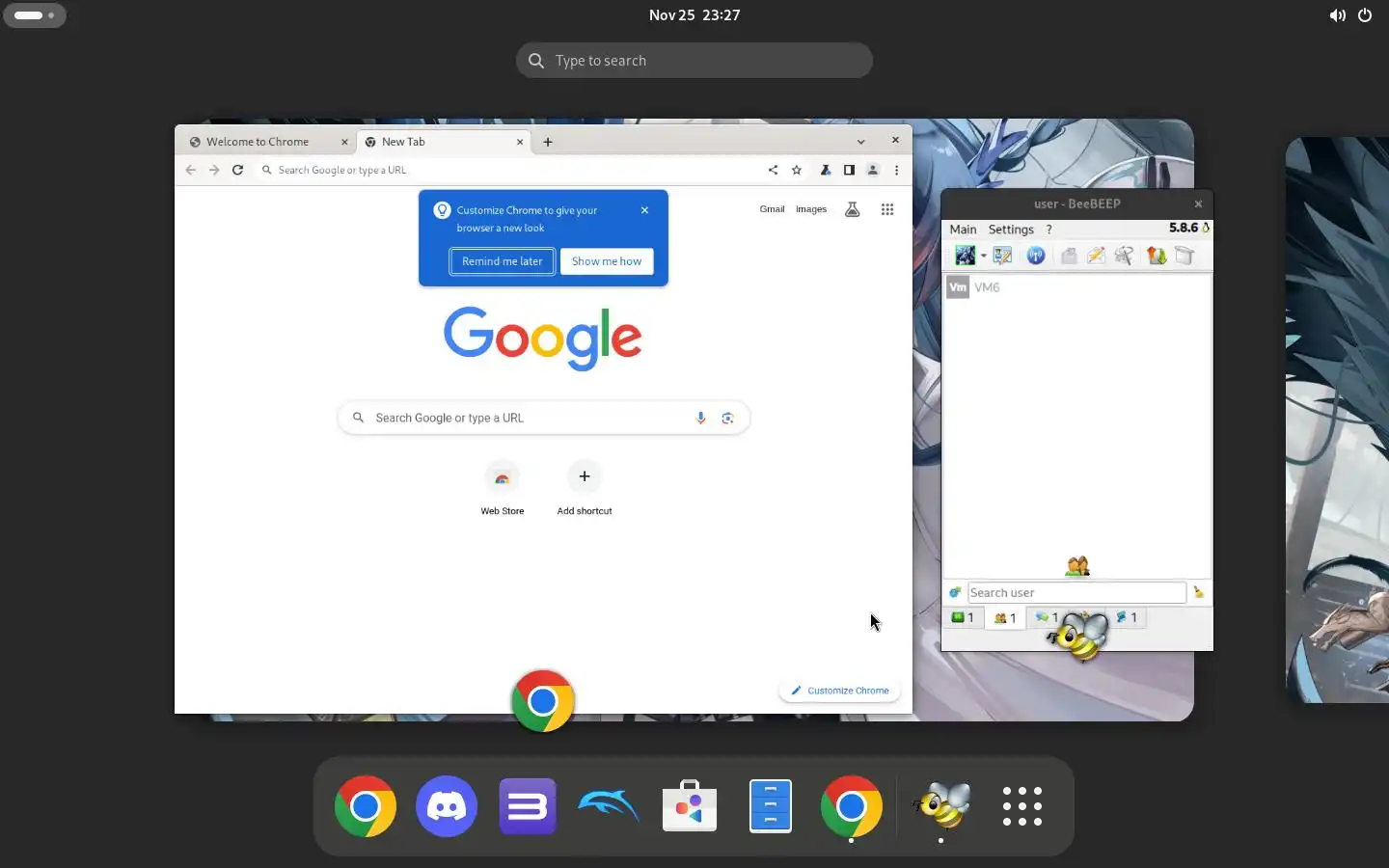The image size is (1389, 868).
Task: Open a new tab with the plus button
Action: coord(548,142)
